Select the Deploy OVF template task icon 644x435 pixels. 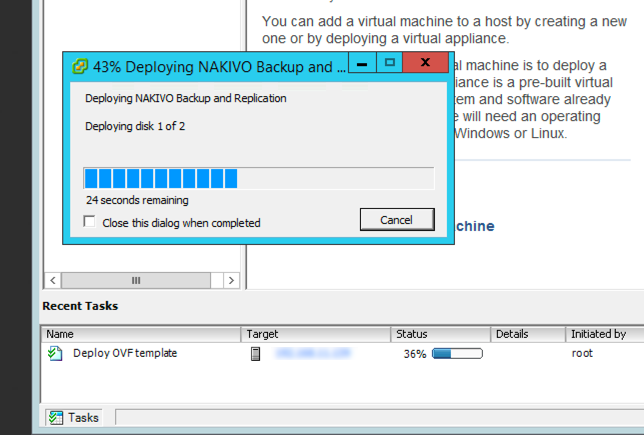55,353
